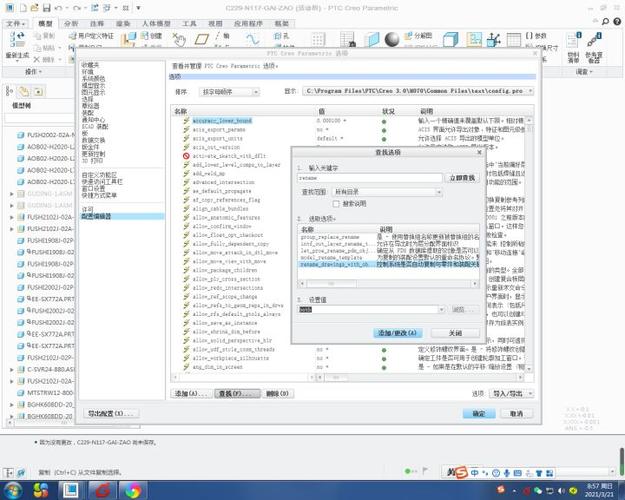625x500 pixels.
Task: Switch to the 注释 ribbon tab
Action: click(x=97, y=24)
